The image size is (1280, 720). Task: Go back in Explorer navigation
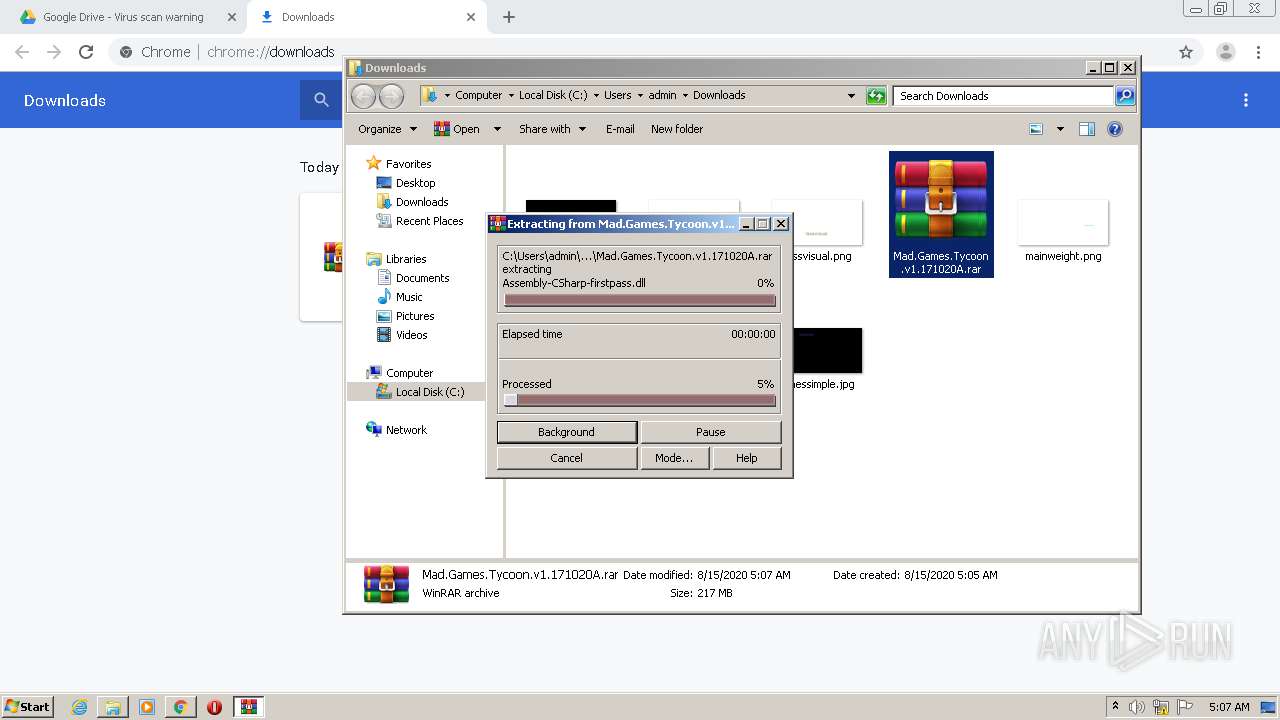pyautogui.click(x=363, y=96)
